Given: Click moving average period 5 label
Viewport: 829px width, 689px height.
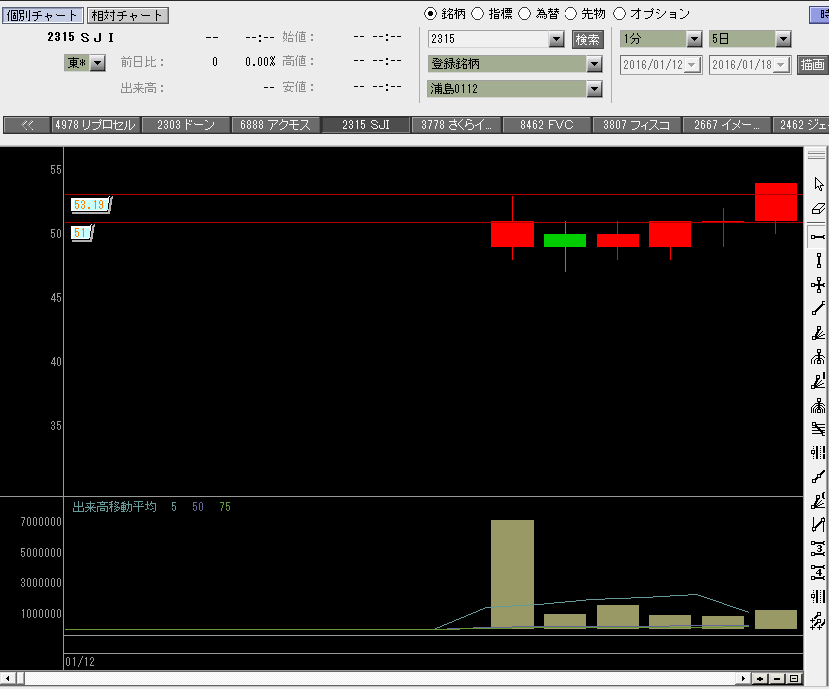Looking at the screenshot, I should click(x=174, y=507).
